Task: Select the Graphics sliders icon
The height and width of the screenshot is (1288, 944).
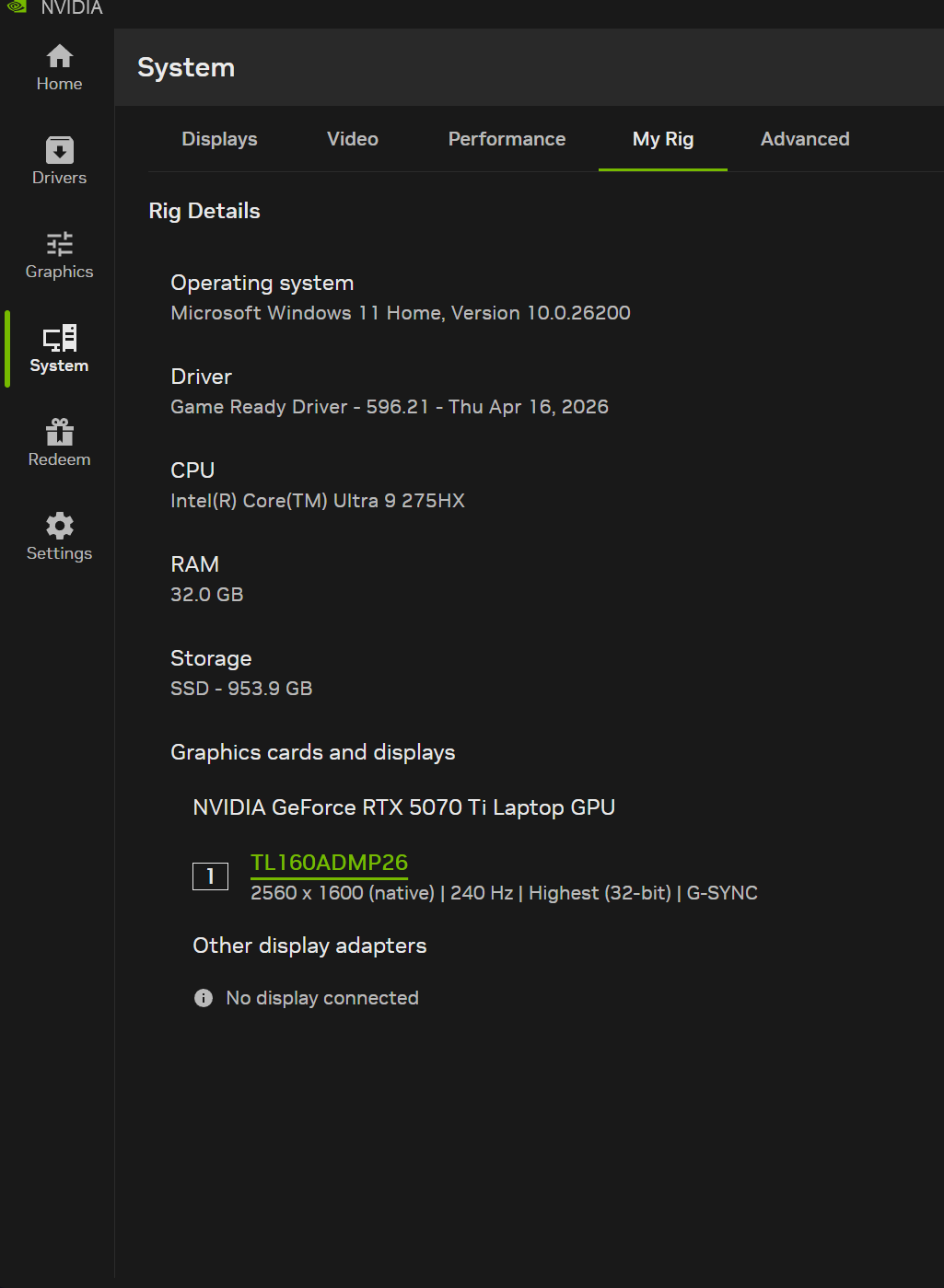Action: [60, 244]
